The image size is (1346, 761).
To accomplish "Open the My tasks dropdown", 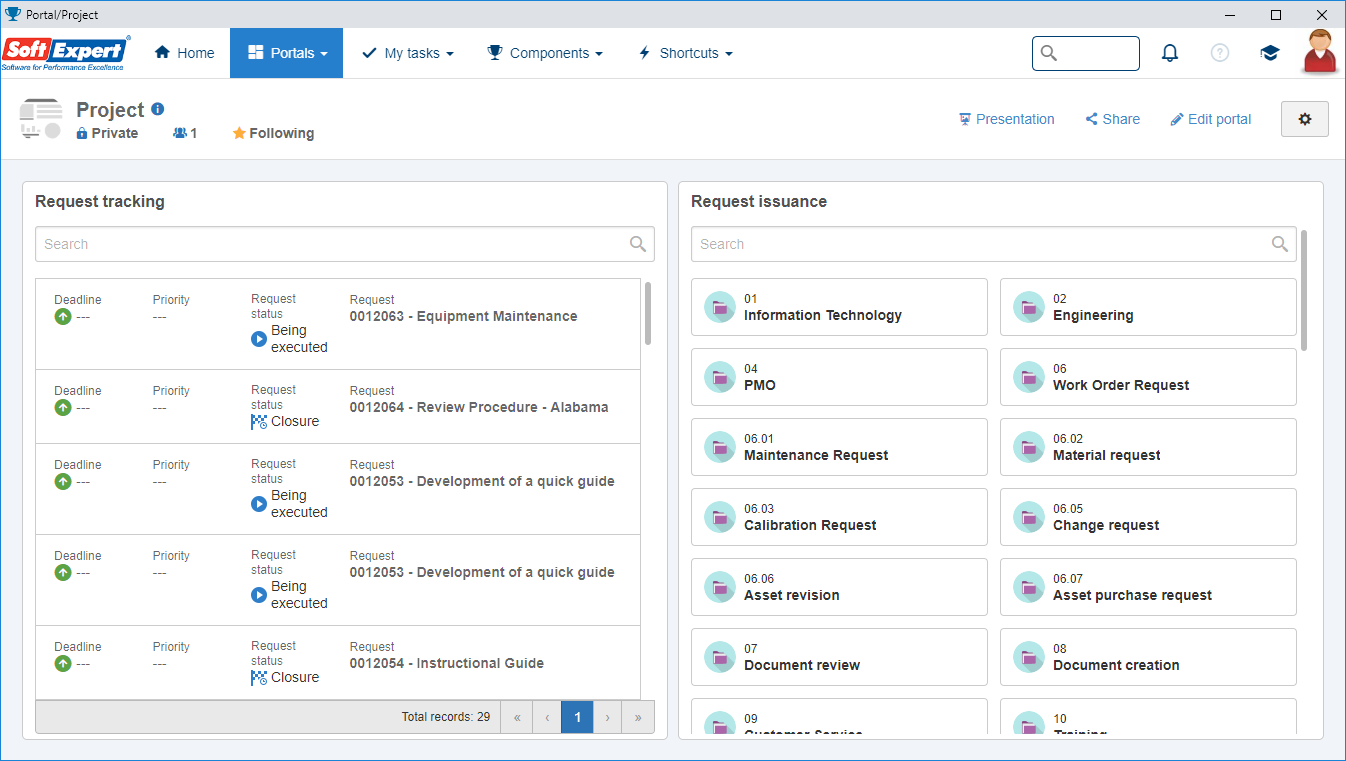I will [408, 53].
